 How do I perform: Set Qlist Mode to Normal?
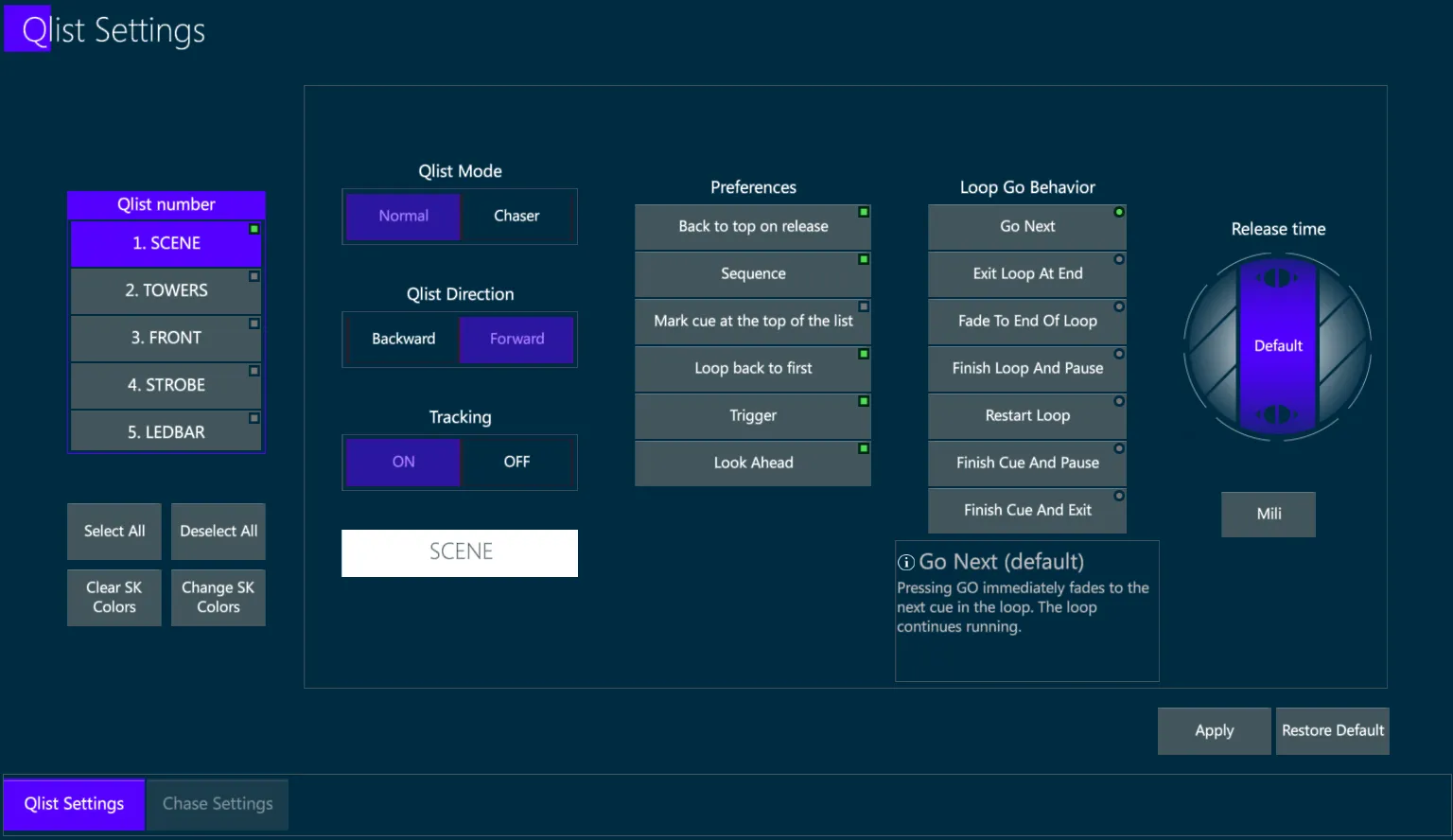click(403, 217)
